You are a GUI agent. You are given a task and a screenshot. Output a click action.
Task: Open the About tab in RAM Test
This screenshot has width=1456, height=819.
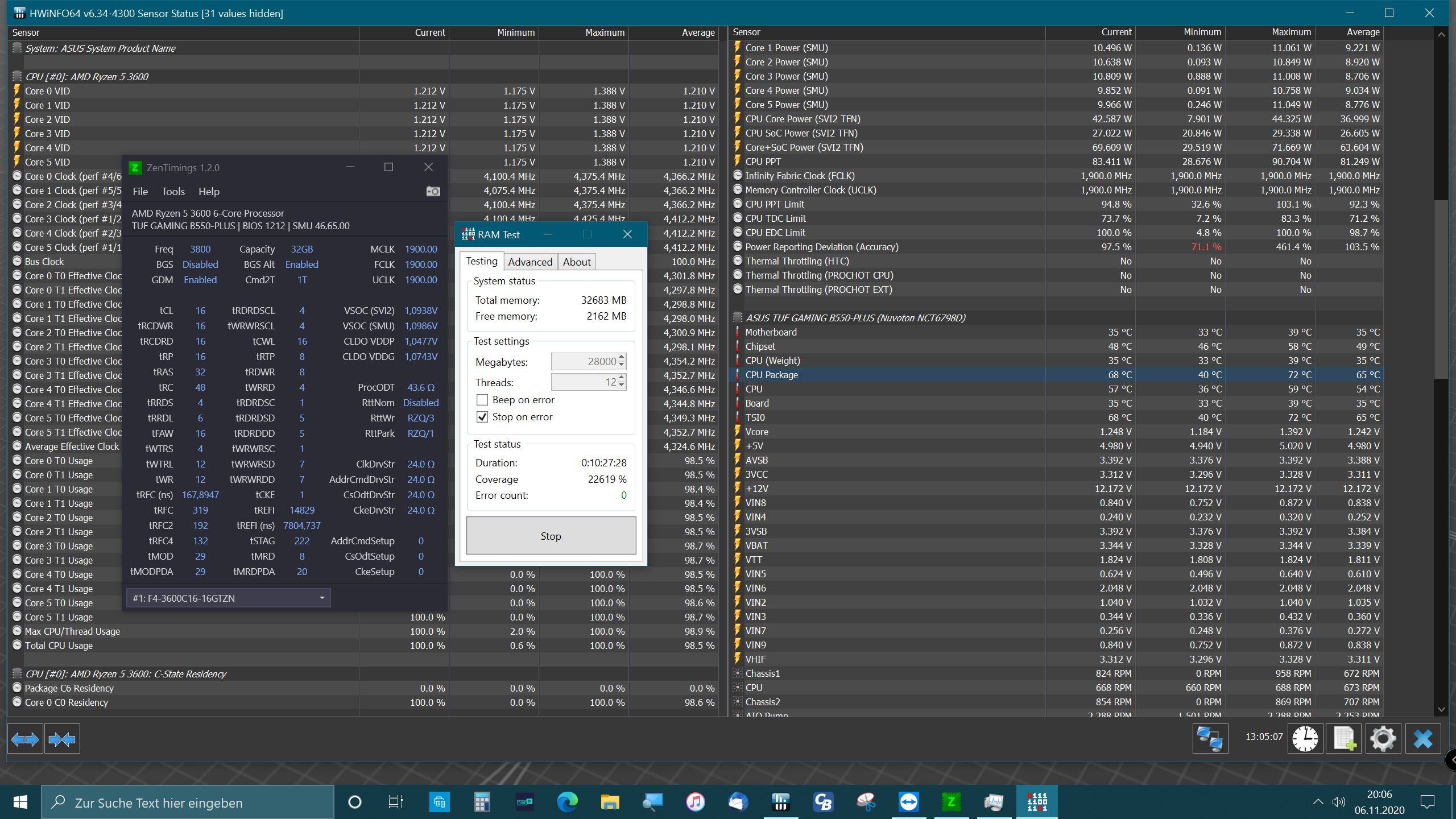pyautogui.click(x=576, y=262)
